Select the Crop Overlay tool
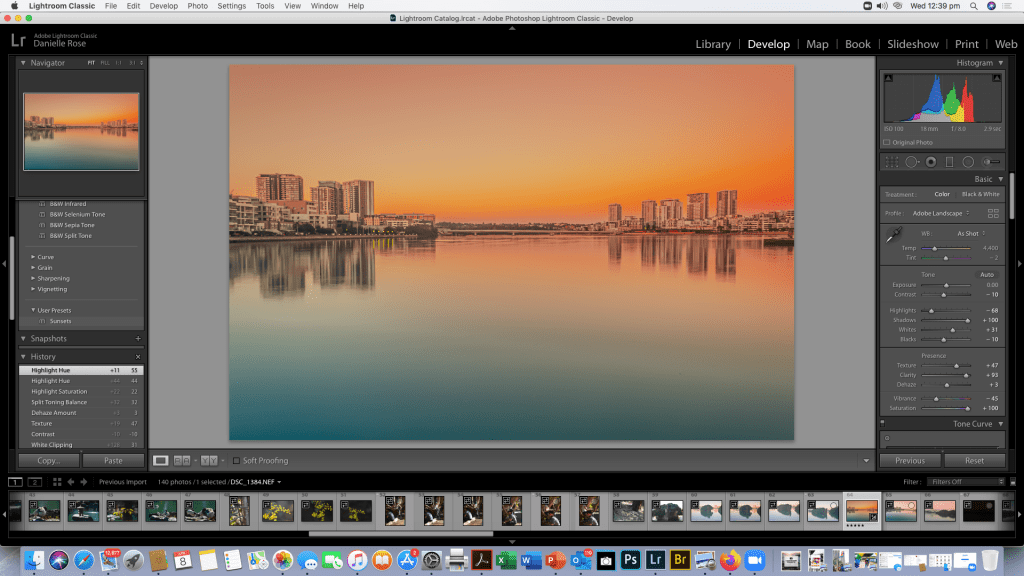 [891, 162]
